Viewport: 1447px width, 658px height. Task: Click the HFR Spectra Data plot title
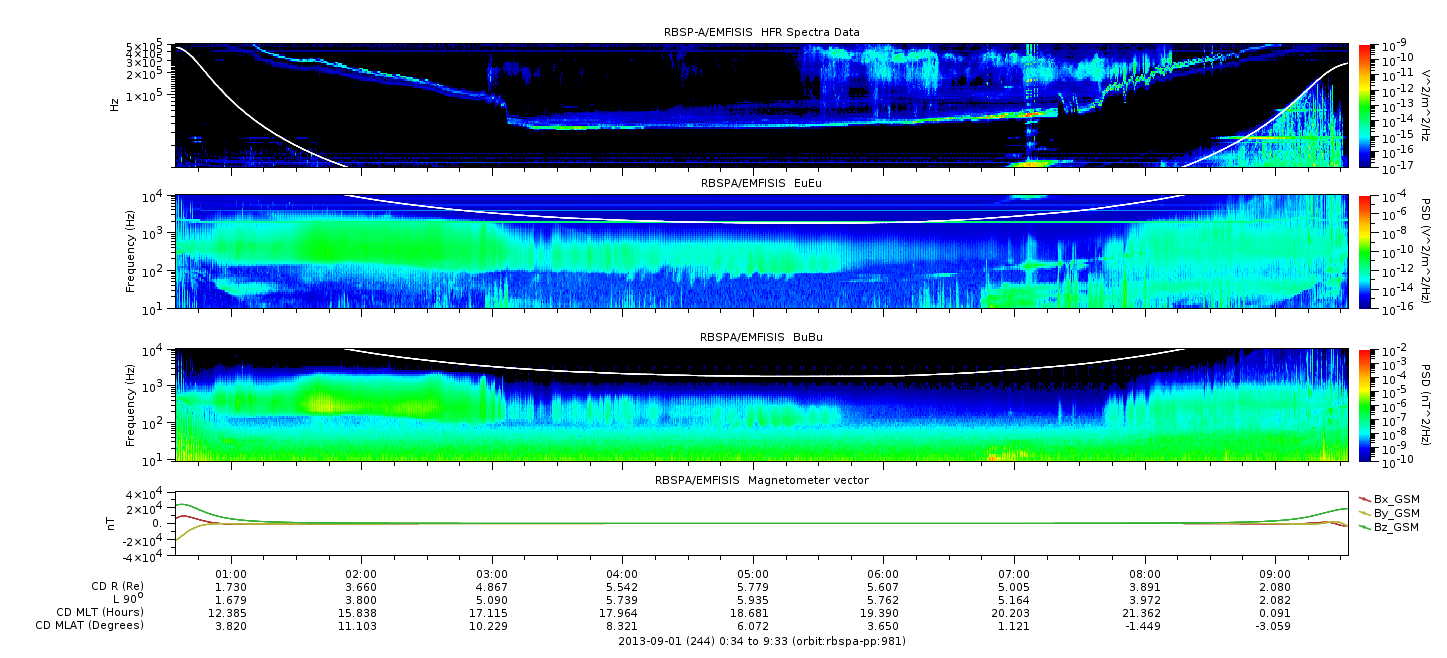click(761, 33)
